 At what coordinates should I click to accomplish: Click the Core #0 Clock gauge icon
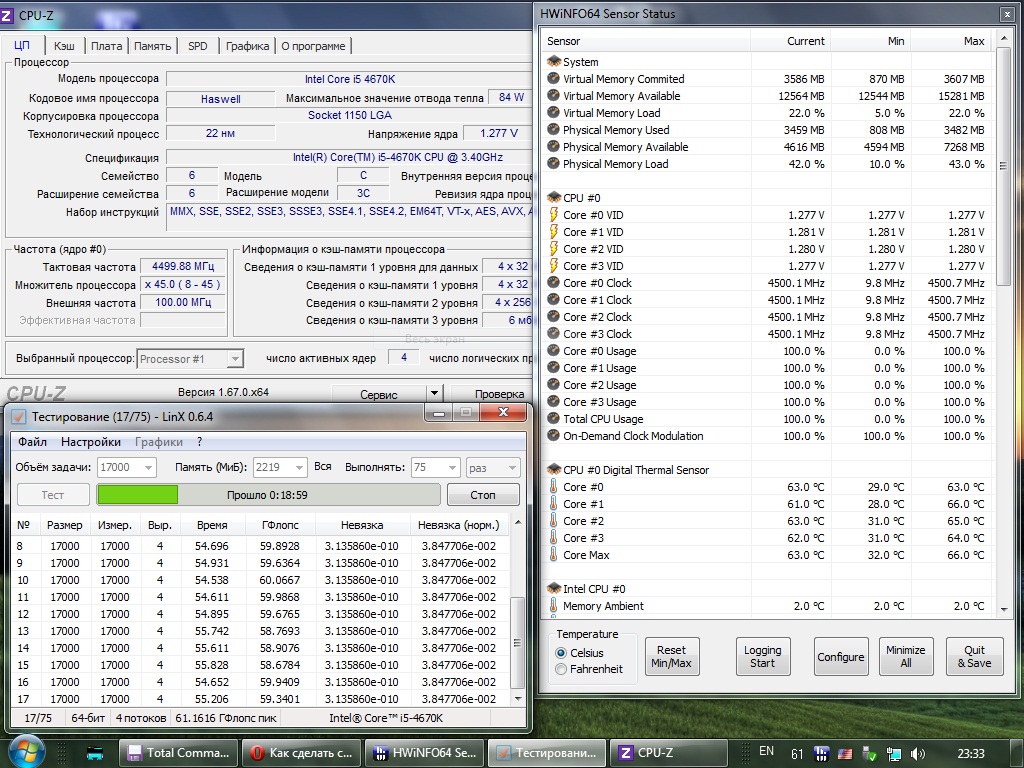tap(554, 283)
